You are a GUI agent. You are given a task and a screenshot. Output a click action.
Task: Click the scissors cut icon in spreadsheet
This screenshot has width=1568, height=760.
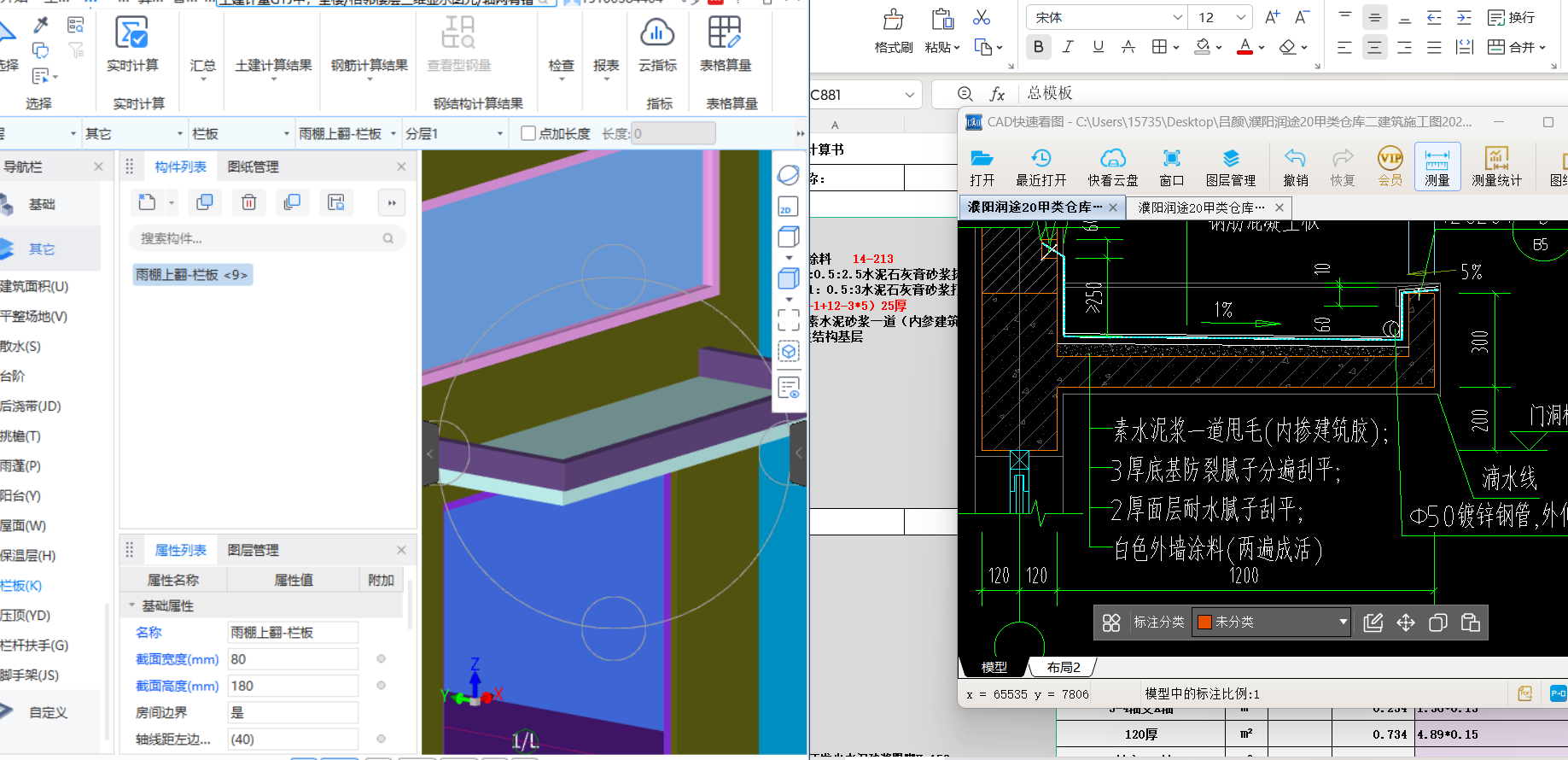[982, 17]
